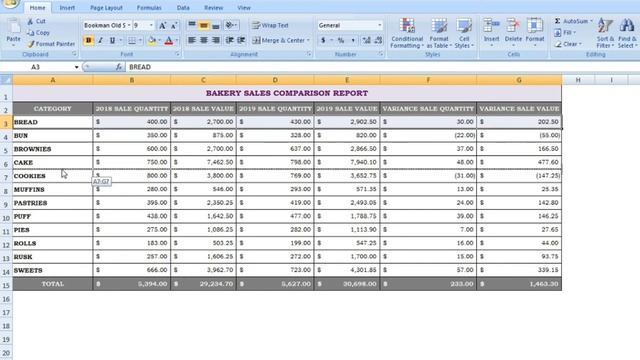Select the COOKIES category cell

pos(53,176)
